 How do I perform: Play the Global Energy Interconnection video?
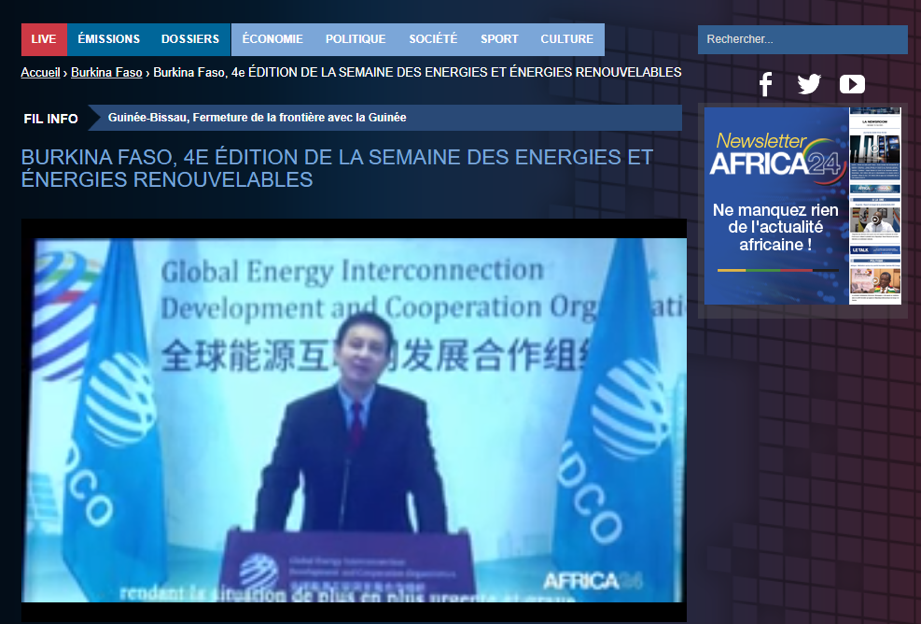click(354, 420)
